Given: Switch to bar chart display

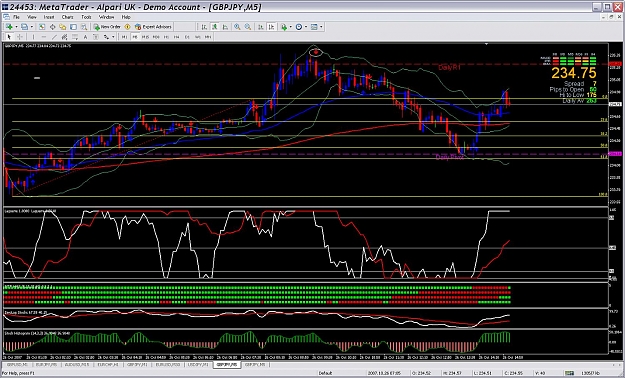Looking at the screenshot, I should 204,27.
